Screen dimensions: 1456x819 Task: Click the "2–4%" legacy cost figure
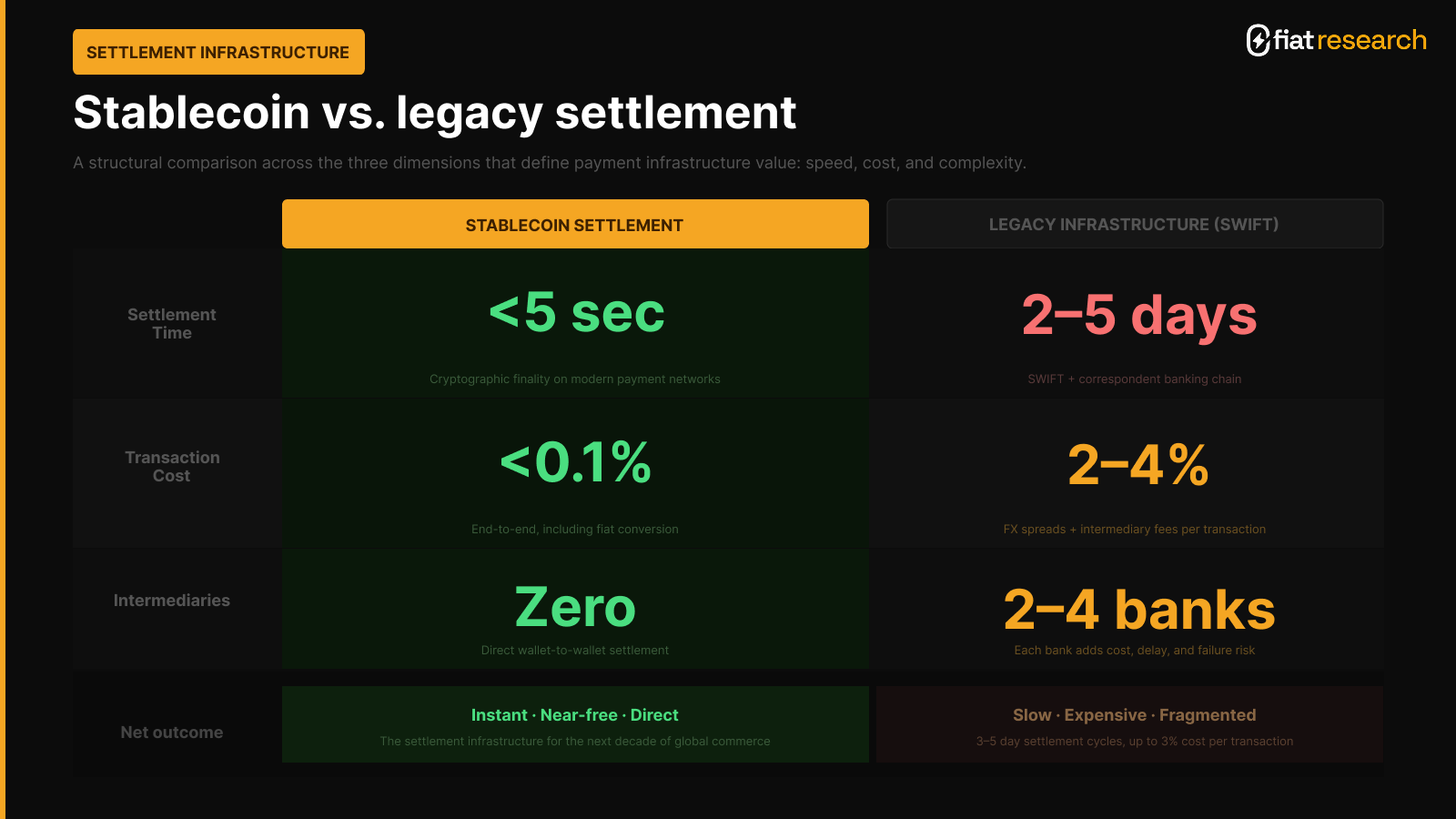[x=1137, y=465]
